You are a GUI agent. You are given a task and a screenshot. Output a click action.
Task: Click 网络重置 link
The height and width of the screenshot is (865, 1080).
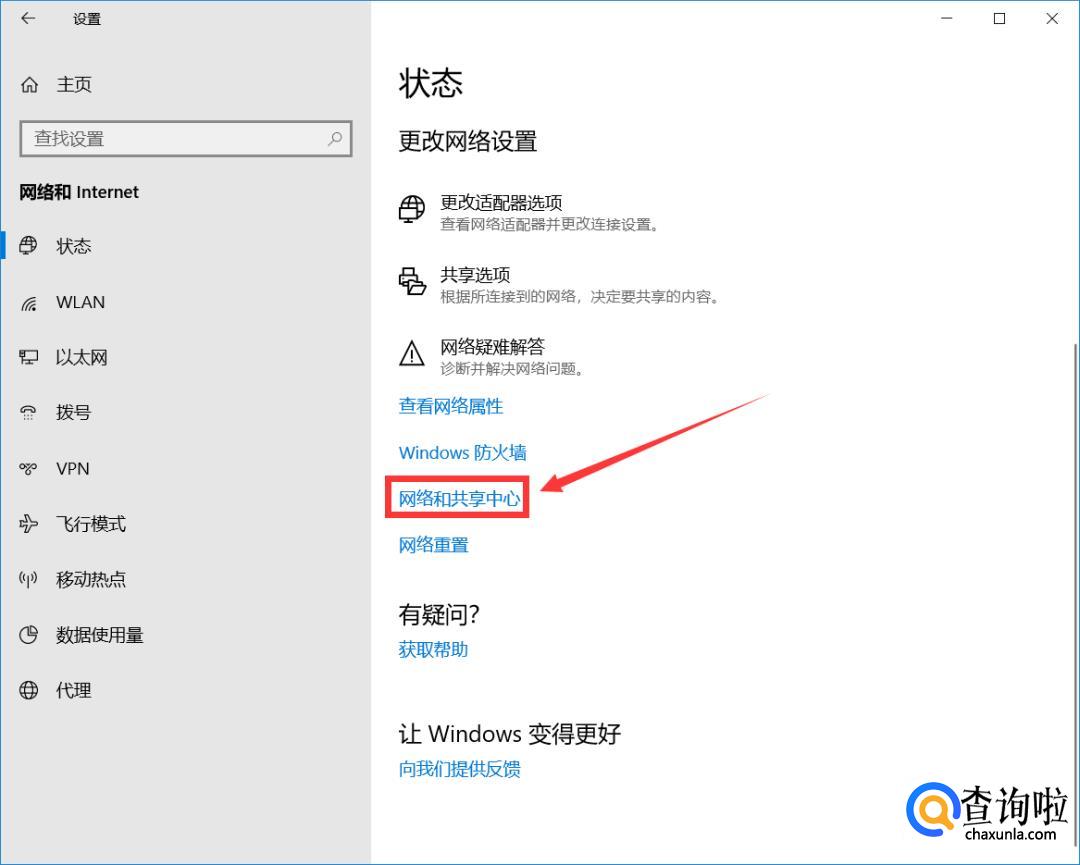coord(433,545)
